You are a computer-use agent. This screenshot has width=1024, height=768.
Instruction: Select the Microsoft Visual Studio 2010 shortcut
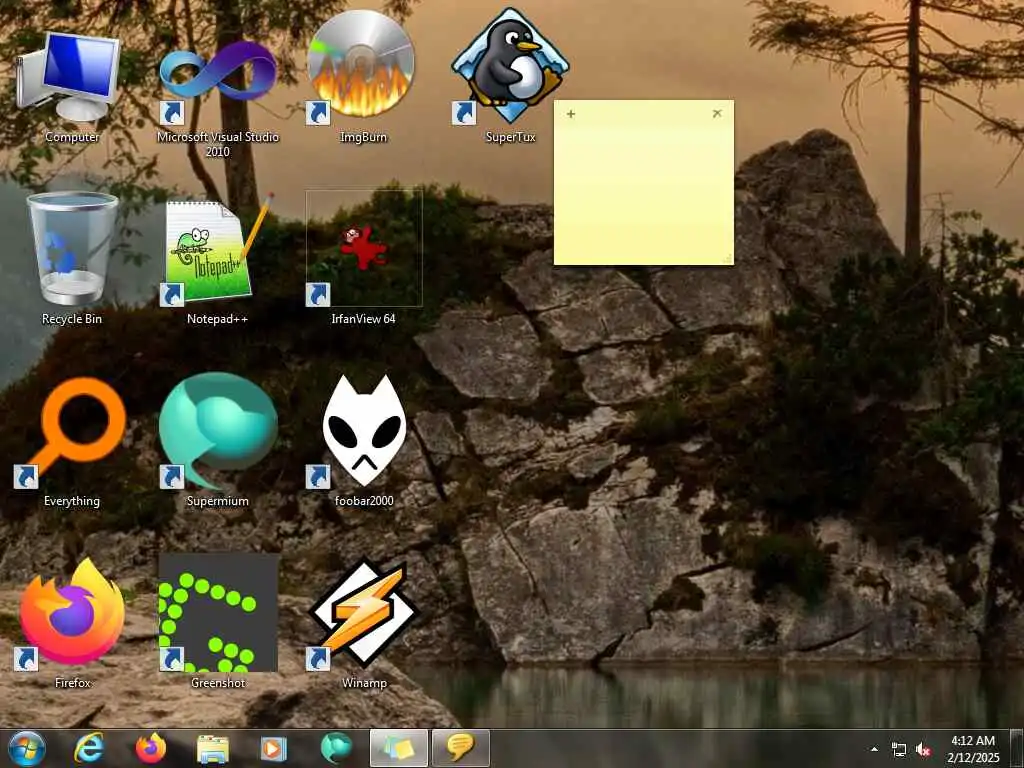[x=218, y=78]
